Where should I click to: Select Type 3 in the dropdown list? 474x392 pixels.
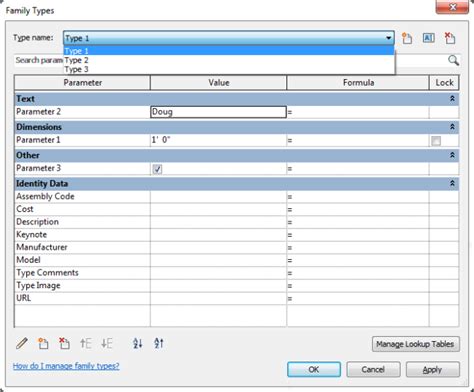229,69
